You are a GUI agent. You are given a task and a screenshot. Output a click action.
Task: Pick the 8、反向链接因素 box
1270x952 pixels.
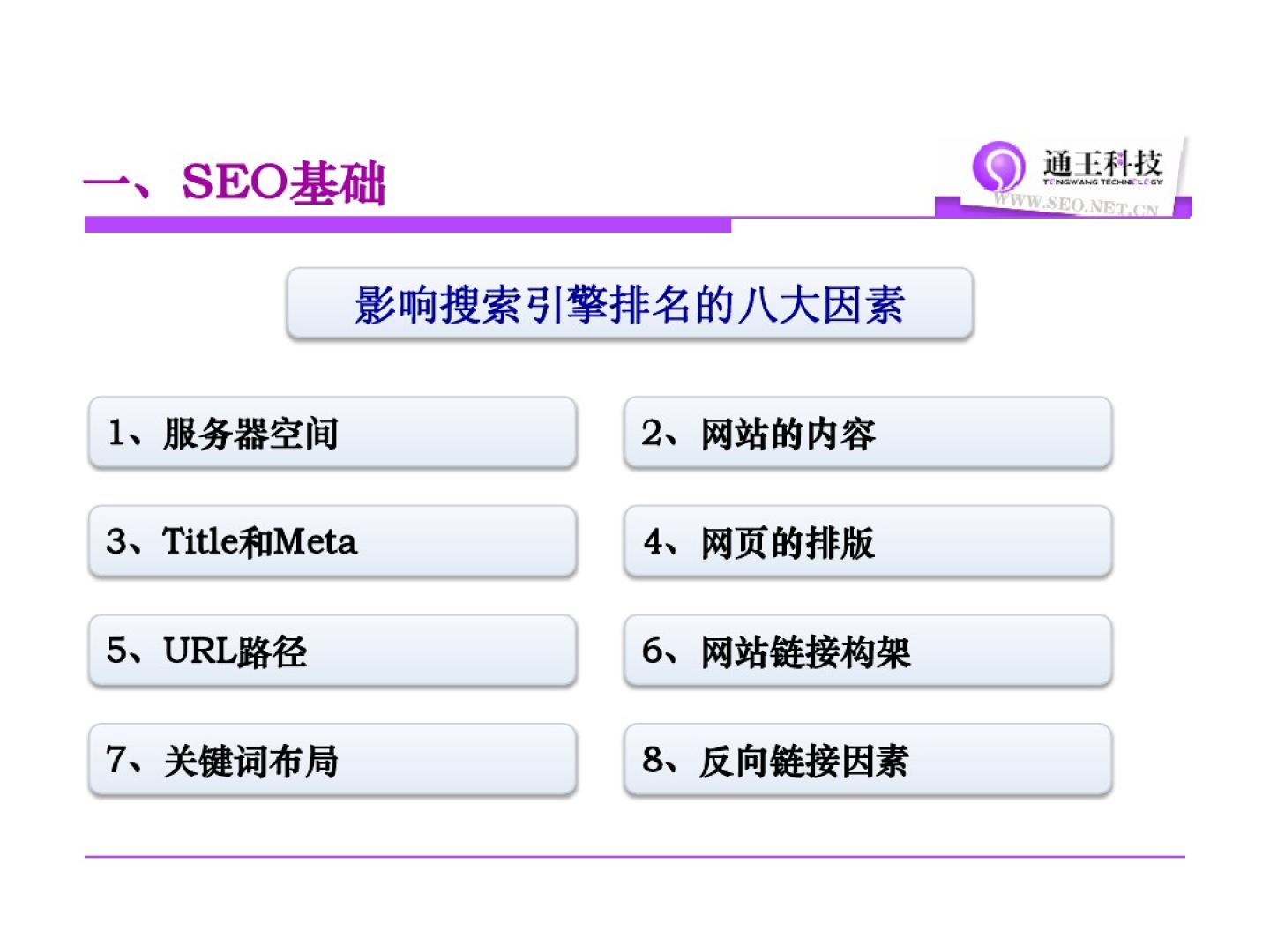868,760
